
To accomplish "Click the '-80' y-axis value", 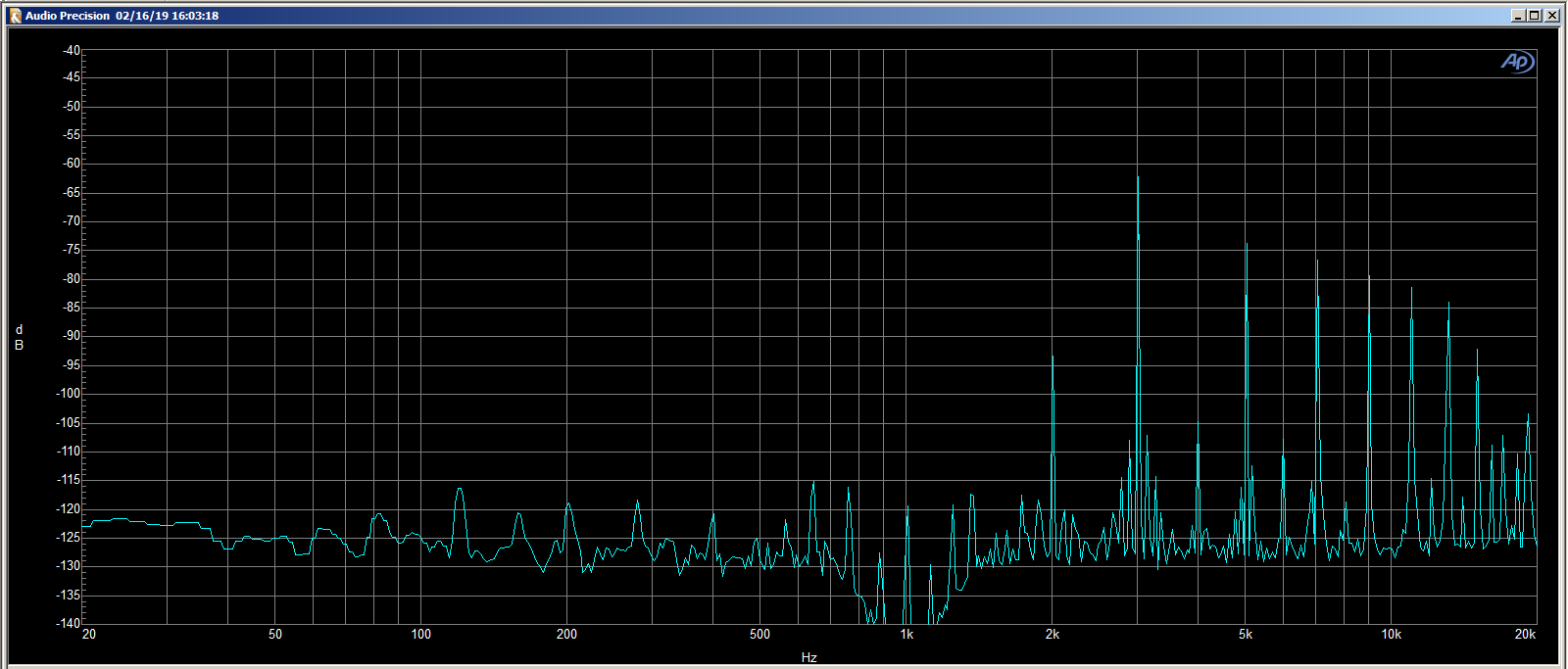I will (72, 278).
